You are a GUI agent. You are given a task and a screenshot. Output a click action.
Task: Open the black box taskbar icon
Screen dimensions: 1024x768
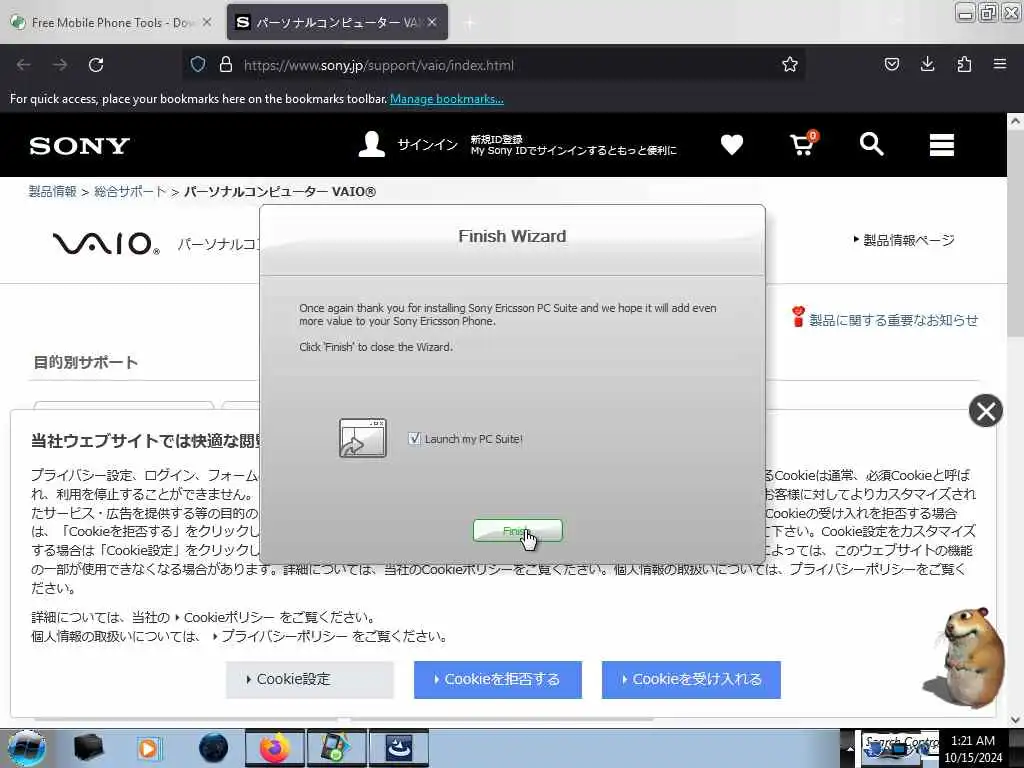tap(88, 748)
